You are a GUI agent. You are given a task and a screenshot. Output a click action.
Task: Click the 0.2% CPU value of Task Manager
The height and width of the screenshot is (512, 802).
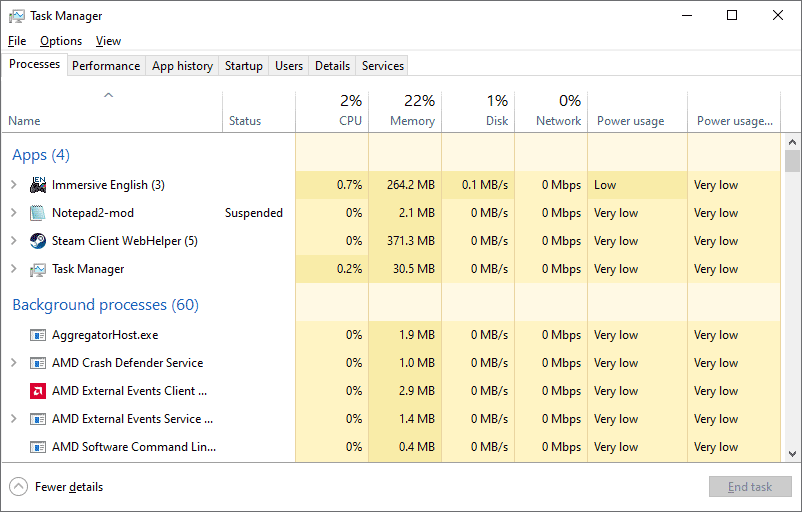coord(349,269)
